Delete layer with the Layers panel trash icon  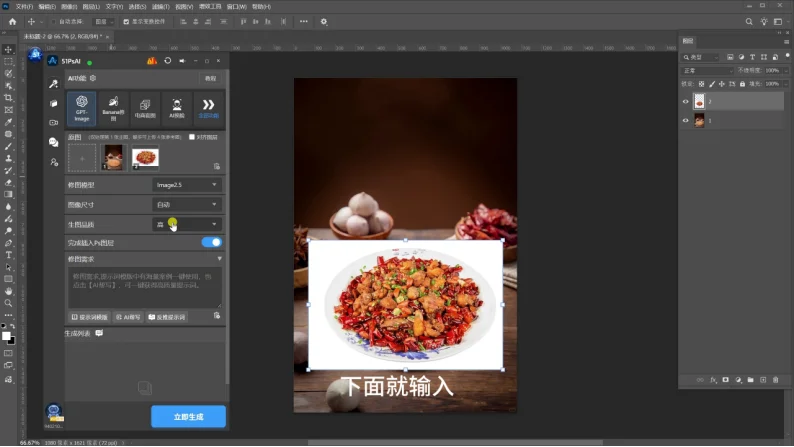click(776, 380)
